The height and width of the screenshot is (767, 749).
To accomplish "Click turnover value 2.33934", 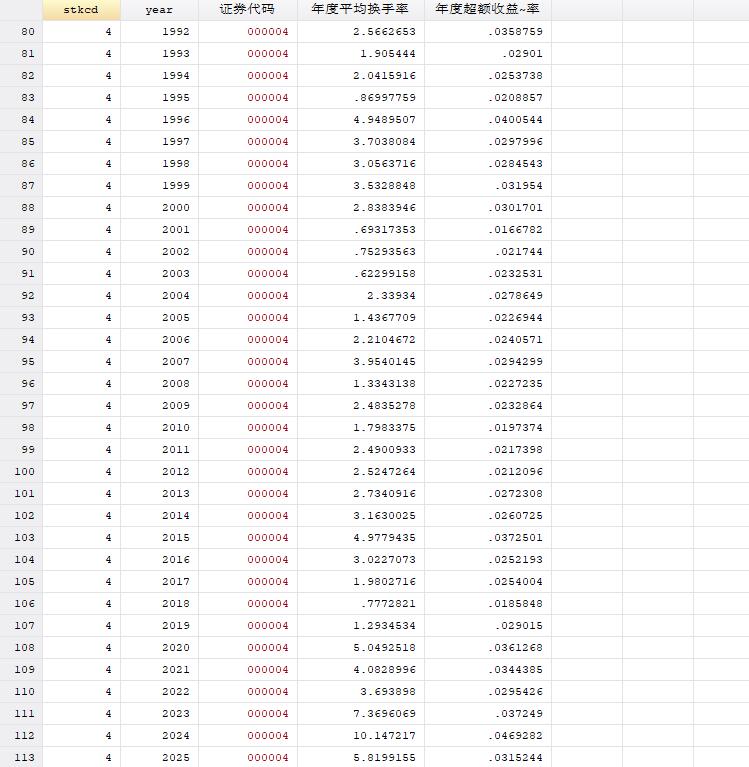I will click(x=361, y=296).
